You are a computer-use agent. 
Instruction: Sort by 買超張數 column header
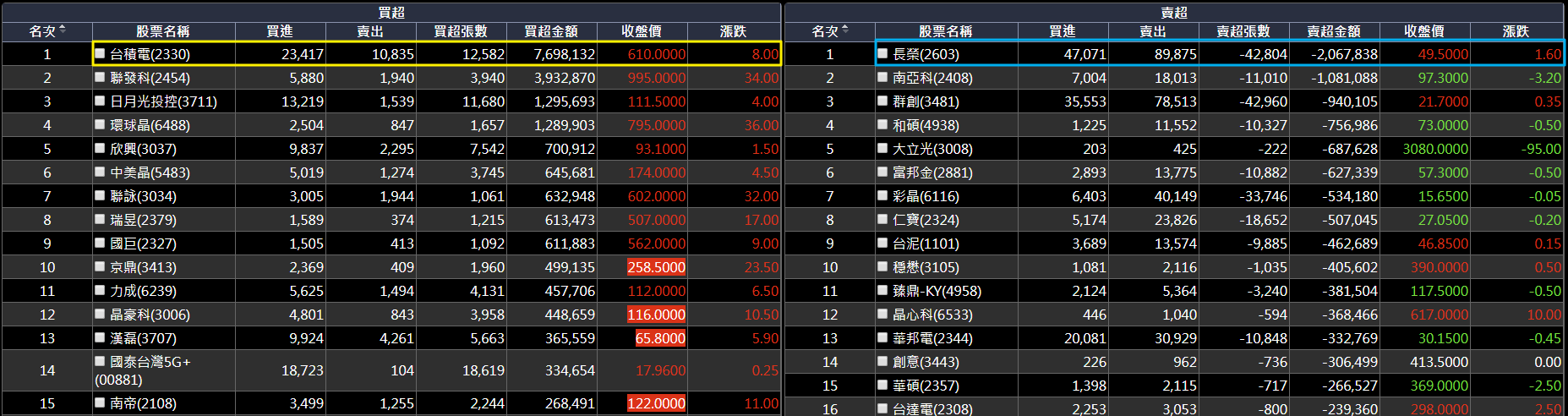(x=461, y=31)
